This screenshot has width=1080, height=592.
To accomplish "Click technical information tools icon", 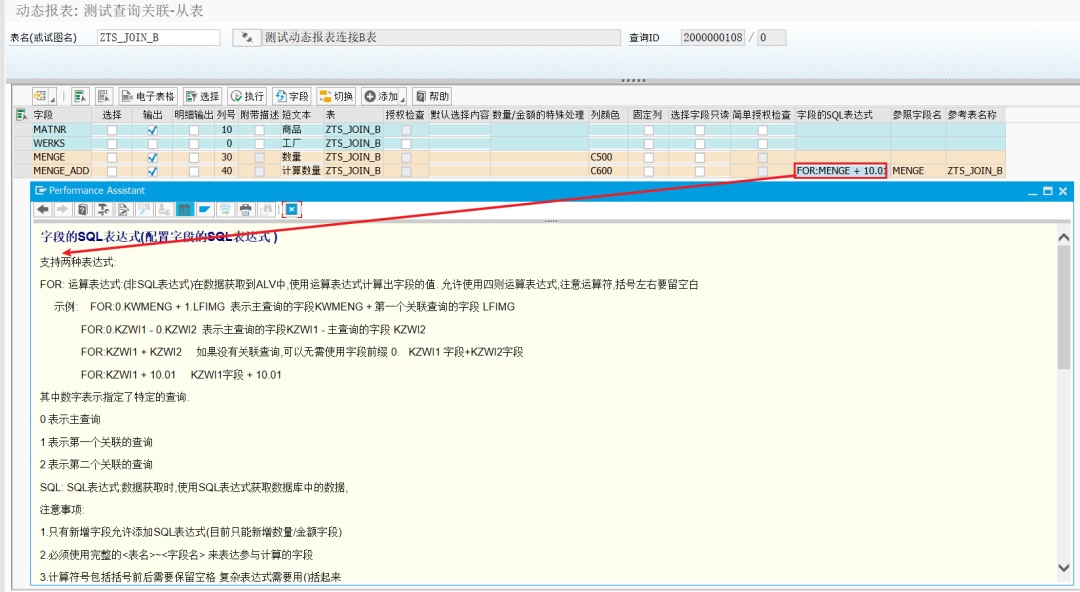I will click(x=103, y=210).
